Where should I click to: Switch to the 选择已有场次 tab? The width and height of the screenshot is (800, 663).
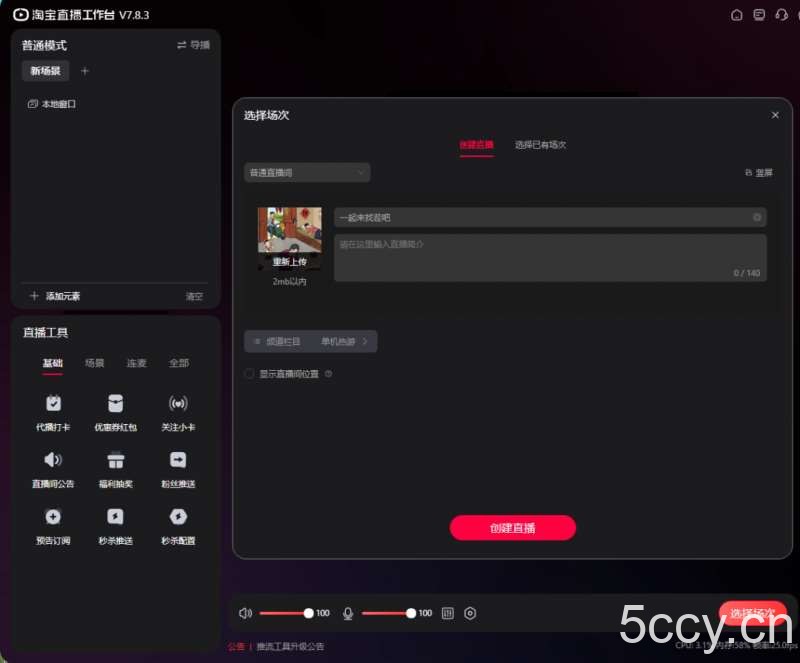tap(540, 145)
